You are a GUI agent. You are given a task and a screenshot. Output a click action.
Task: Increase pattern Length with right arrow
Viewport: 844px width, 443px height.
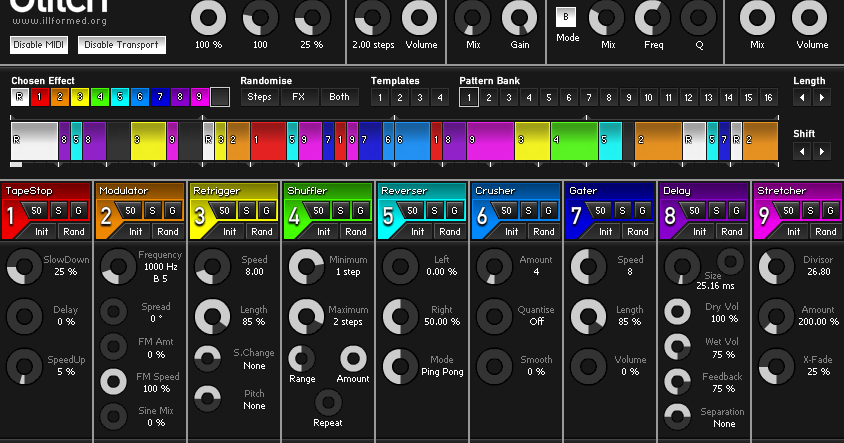[x=822, y=97]
